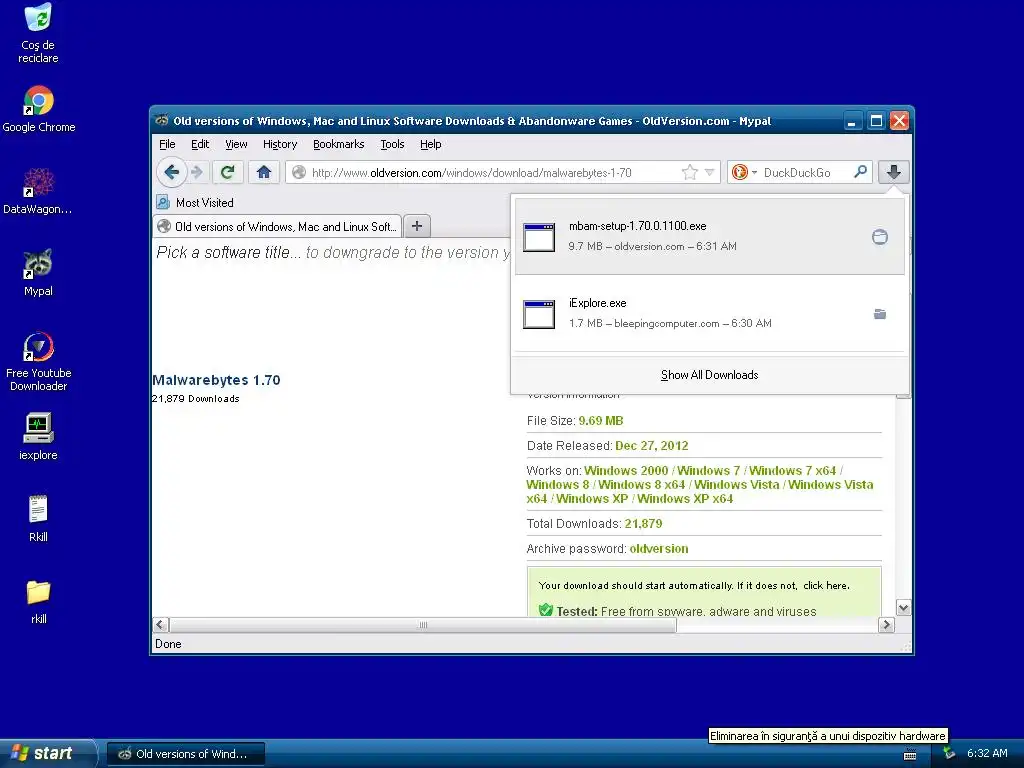Screen dimensions: 1024x768
Task: Click the 9.69 MB file size value
Action: point(600,421)
